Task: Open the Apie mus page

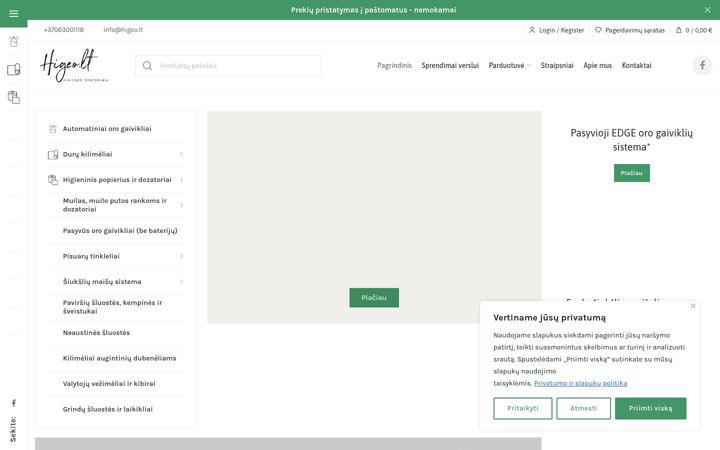Action: 597,65
